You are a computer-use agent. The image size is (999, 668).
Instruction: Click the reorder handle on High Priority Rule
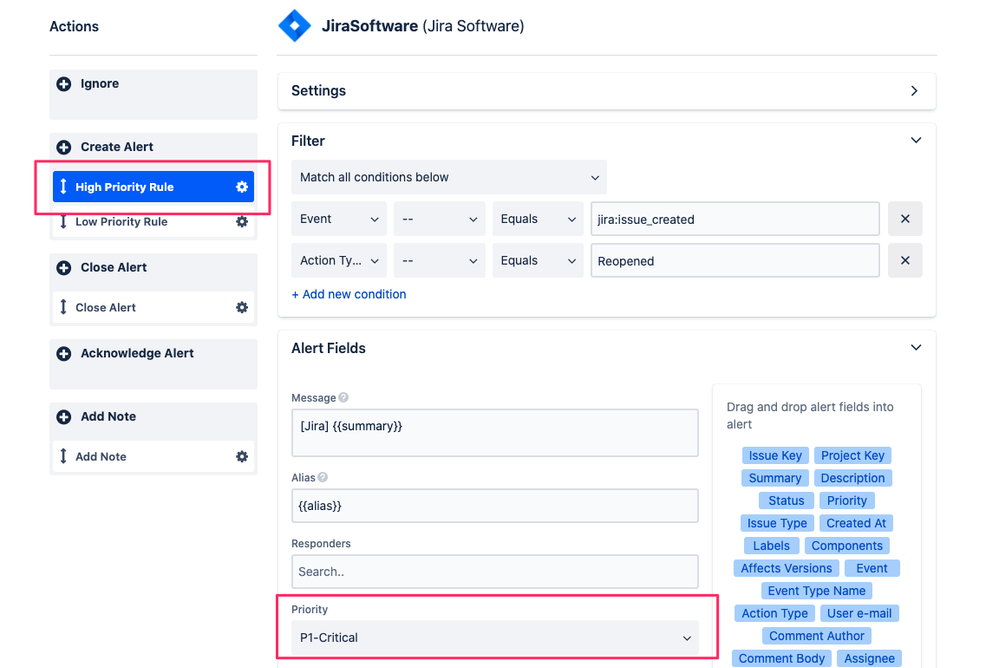(63, 187)
